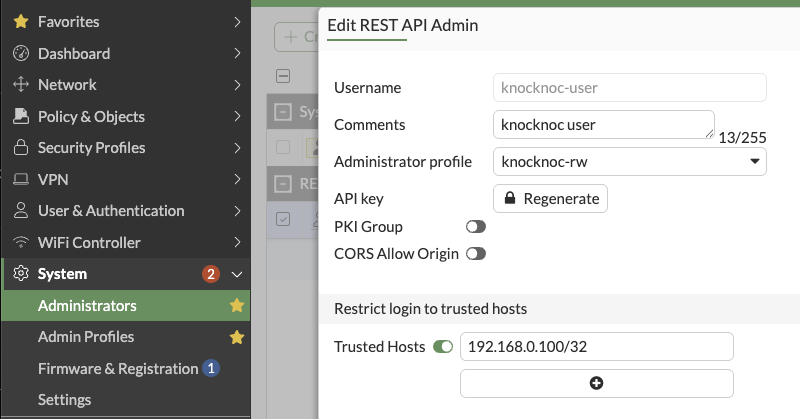Turn on CORS Allow Origin switch

[x=476, y=254]
